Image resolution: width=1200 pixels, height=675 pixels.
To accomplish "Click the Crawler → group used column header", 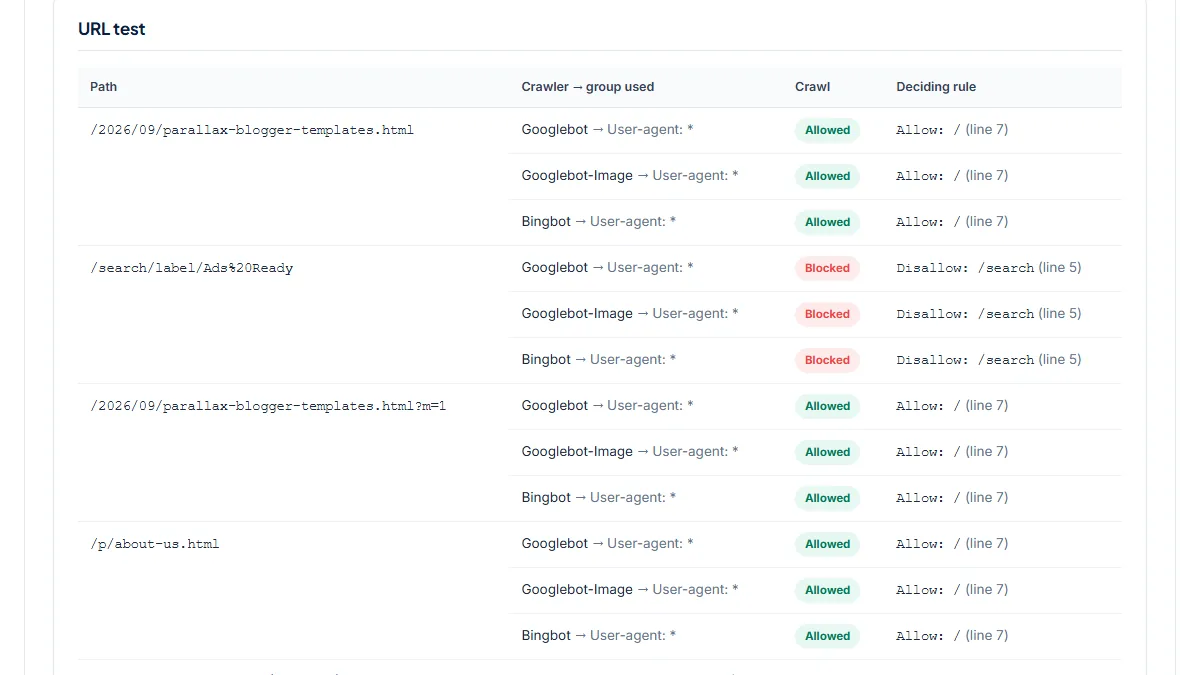I will click(588, 87).
